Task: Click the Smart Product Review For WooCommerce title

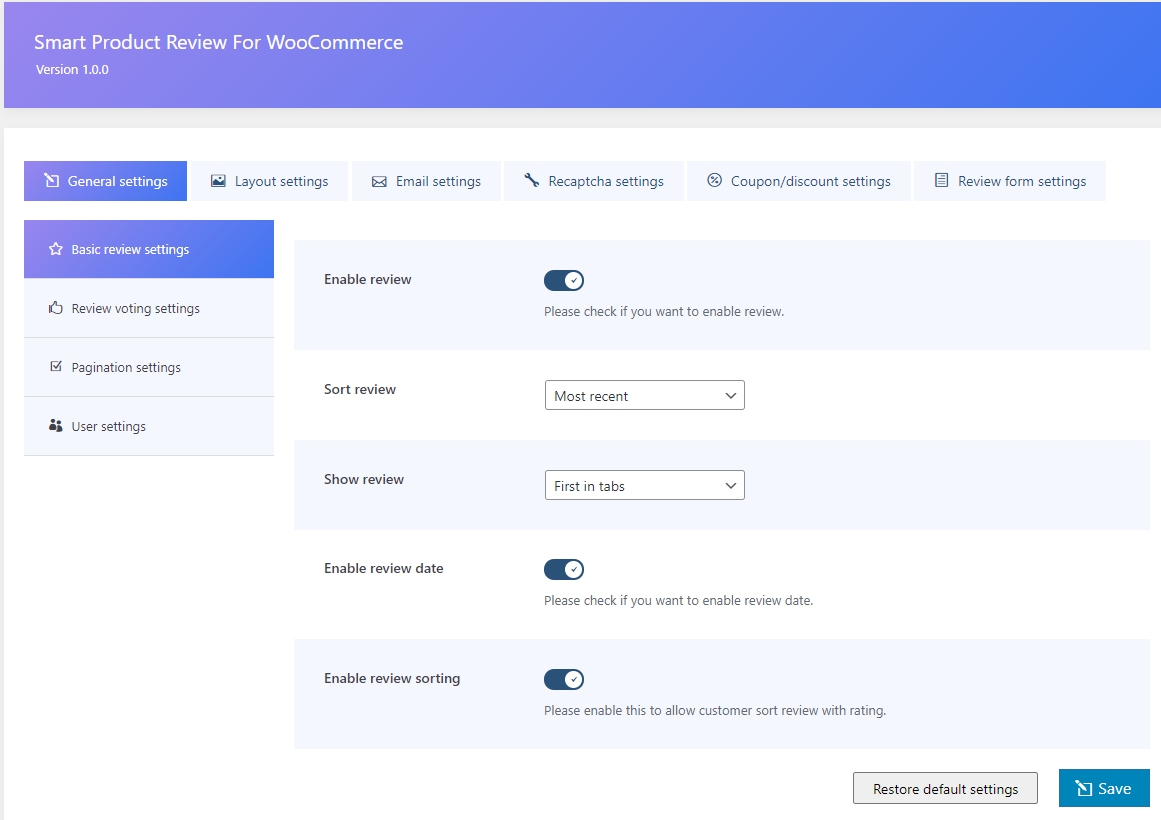Action: [218, 42]
